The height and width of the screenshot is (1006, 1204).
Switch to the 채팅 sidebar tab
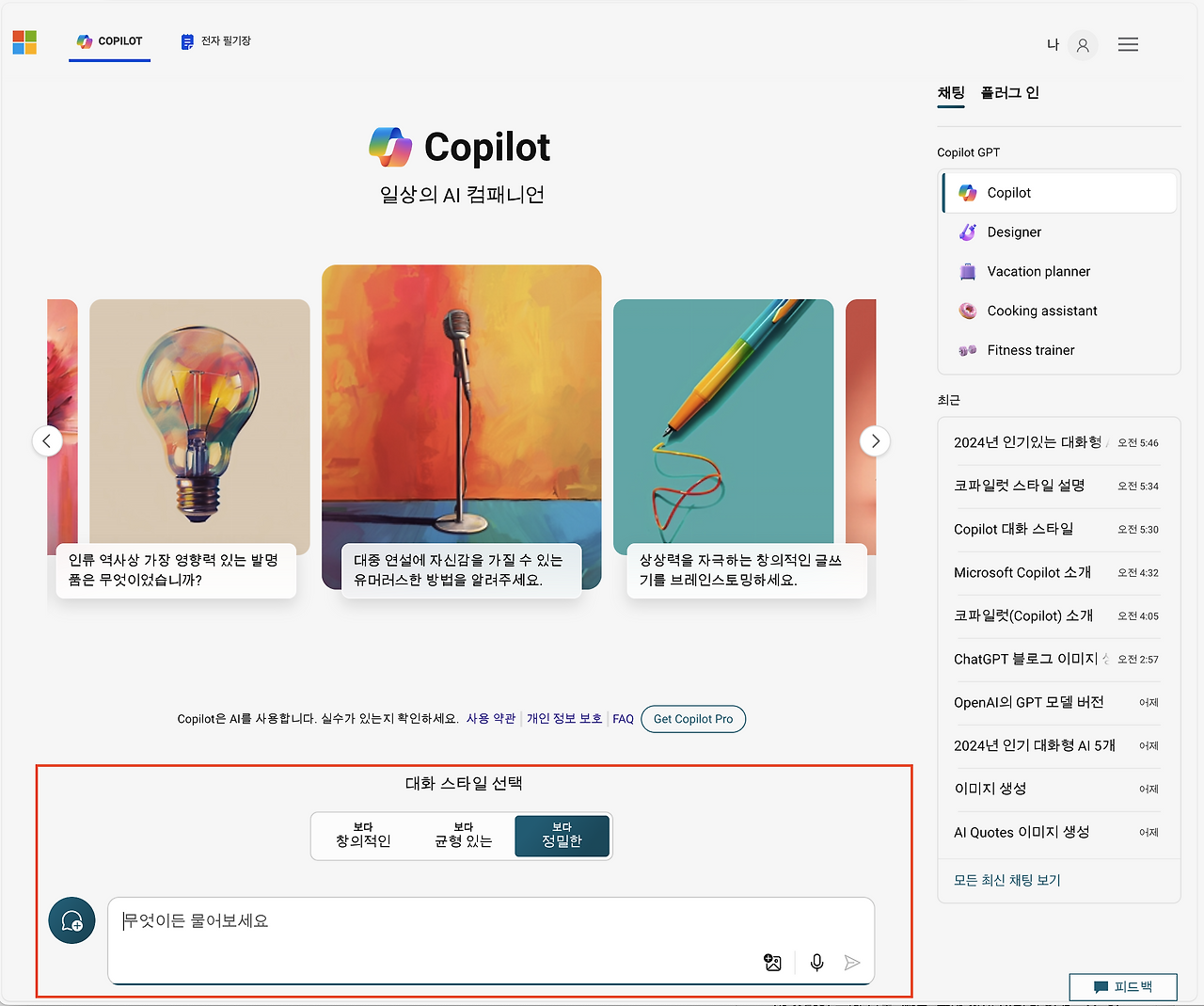click(x=951, y=93)
